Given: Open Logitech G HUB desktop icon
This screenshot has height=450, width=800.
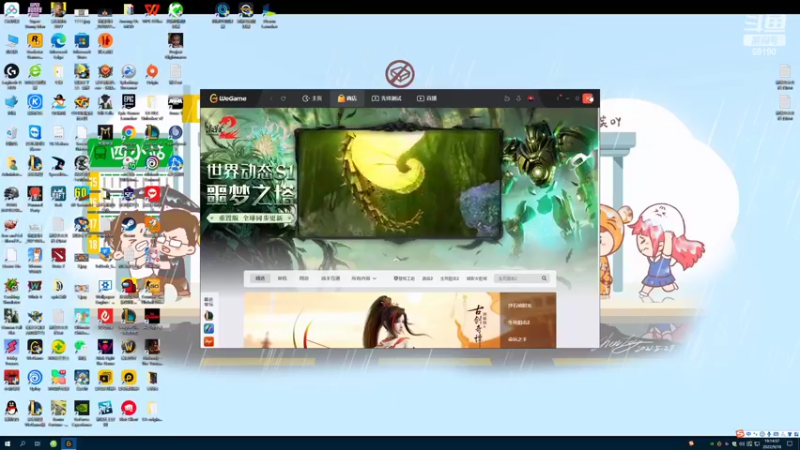Looking at the screenshot, I should [x=11, y=77].
